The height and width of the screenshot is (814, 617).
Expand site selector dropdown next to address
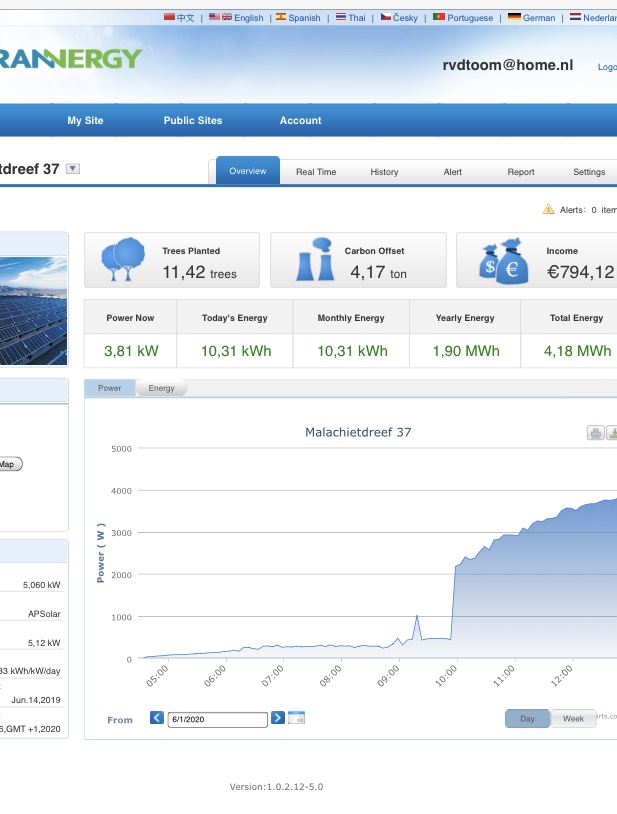coord(72,169)
